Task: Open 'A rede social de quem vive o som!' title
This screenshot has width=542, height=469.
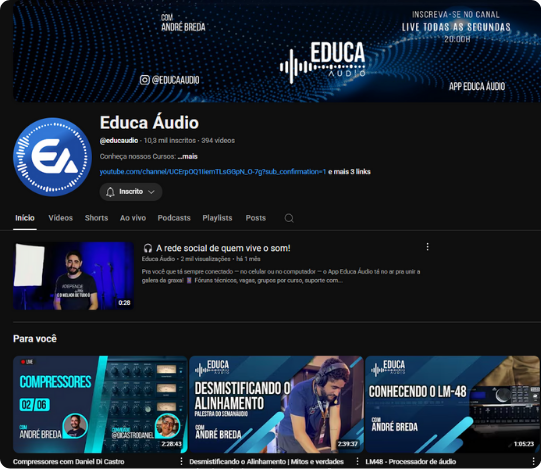Action: click(x=223, y=248)
